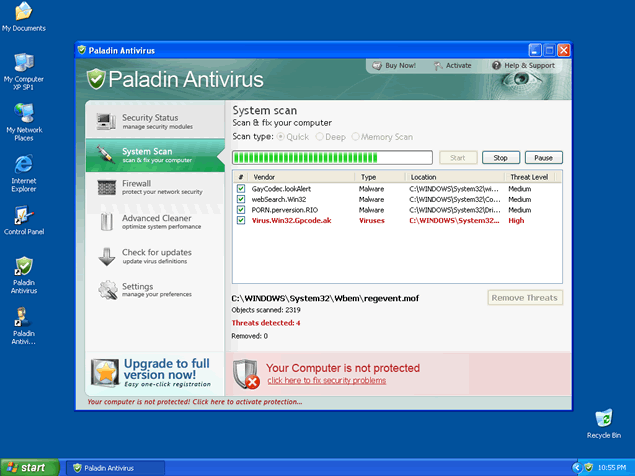This screenshot has width=635, height=476.
Task: Select the Control Panel desktop icon
Action: [x=23, y=220]
